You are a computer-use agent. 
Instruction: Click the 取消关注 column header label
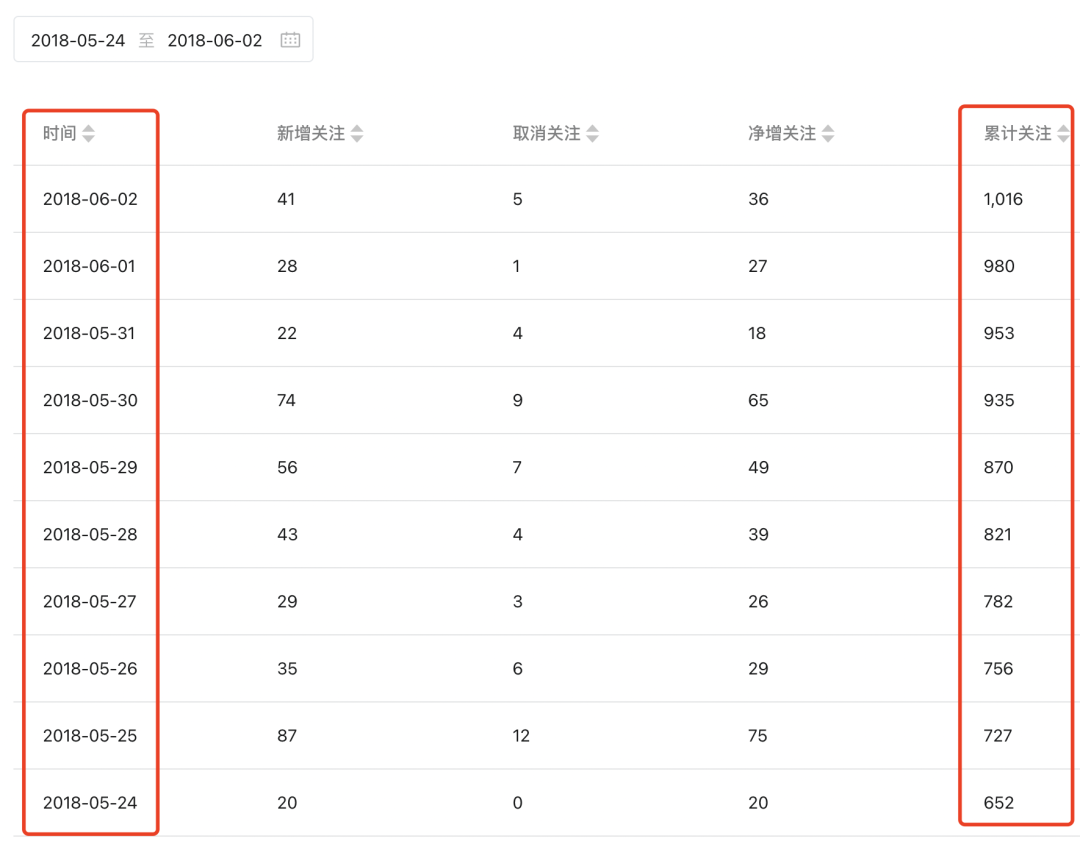pos(546,134)
